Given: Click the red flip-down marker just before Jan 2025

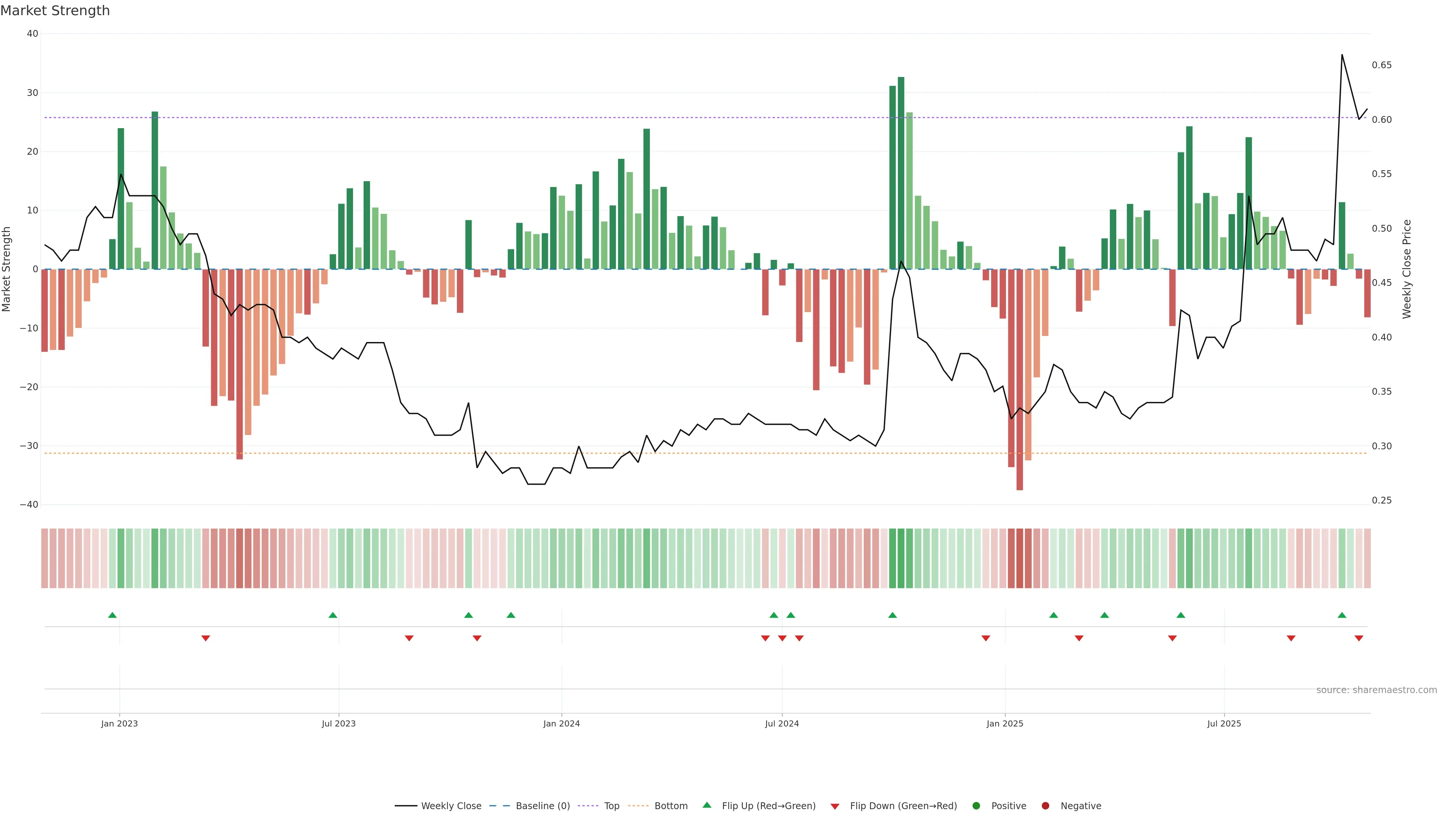Looking at the screenshot, I should pyautogui.click(x=986, y=638).
